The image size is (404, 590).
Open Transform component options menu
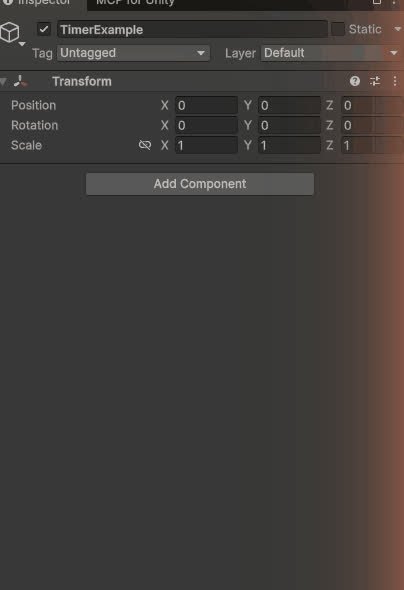(x=395, y=81)
